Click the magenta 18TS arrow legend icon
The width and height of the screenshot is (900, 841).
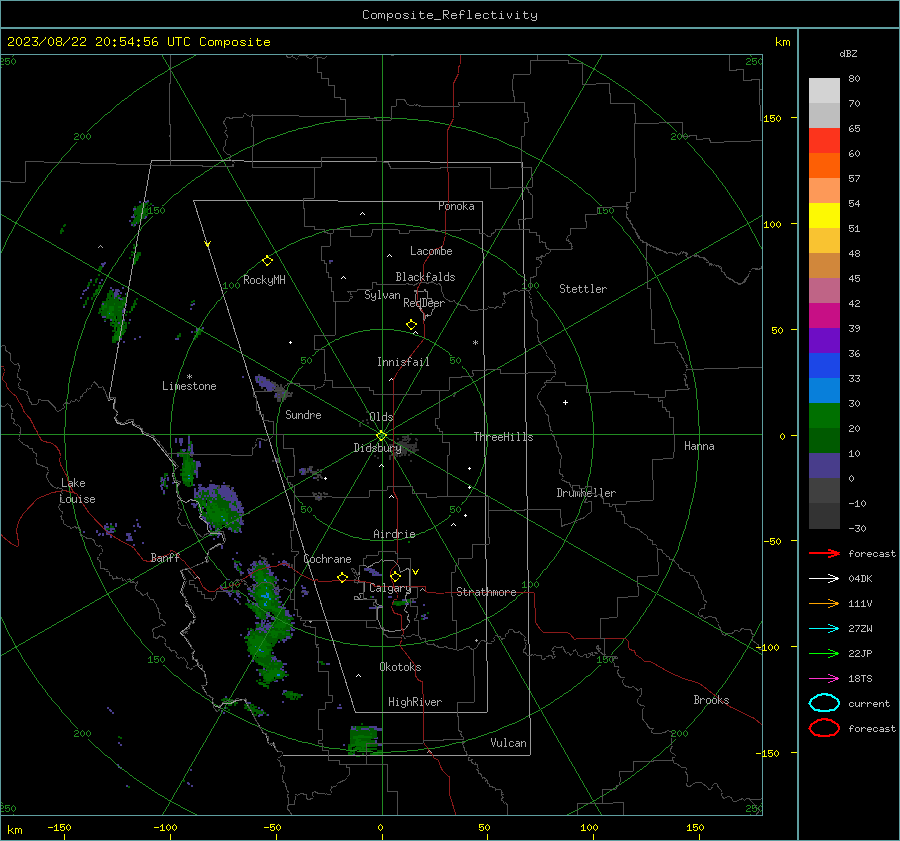pyautogui.click(x=824, y=679)
